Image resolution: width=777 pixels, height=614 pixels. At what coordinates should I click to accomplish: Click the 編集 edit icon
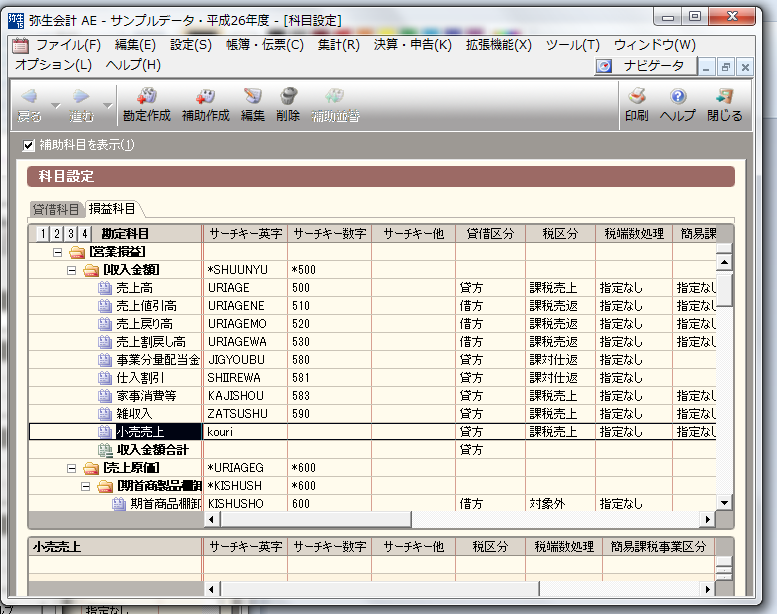point(253,97)
